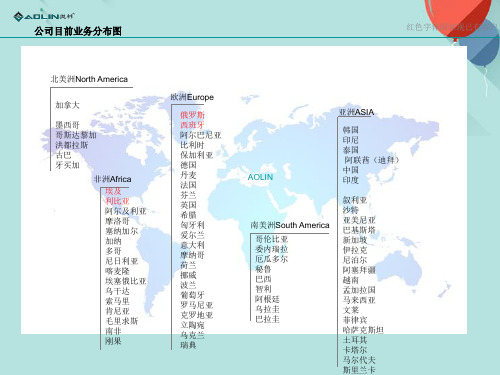
Task: Select 法国 in the Europe list
Action: pos(188,185)
